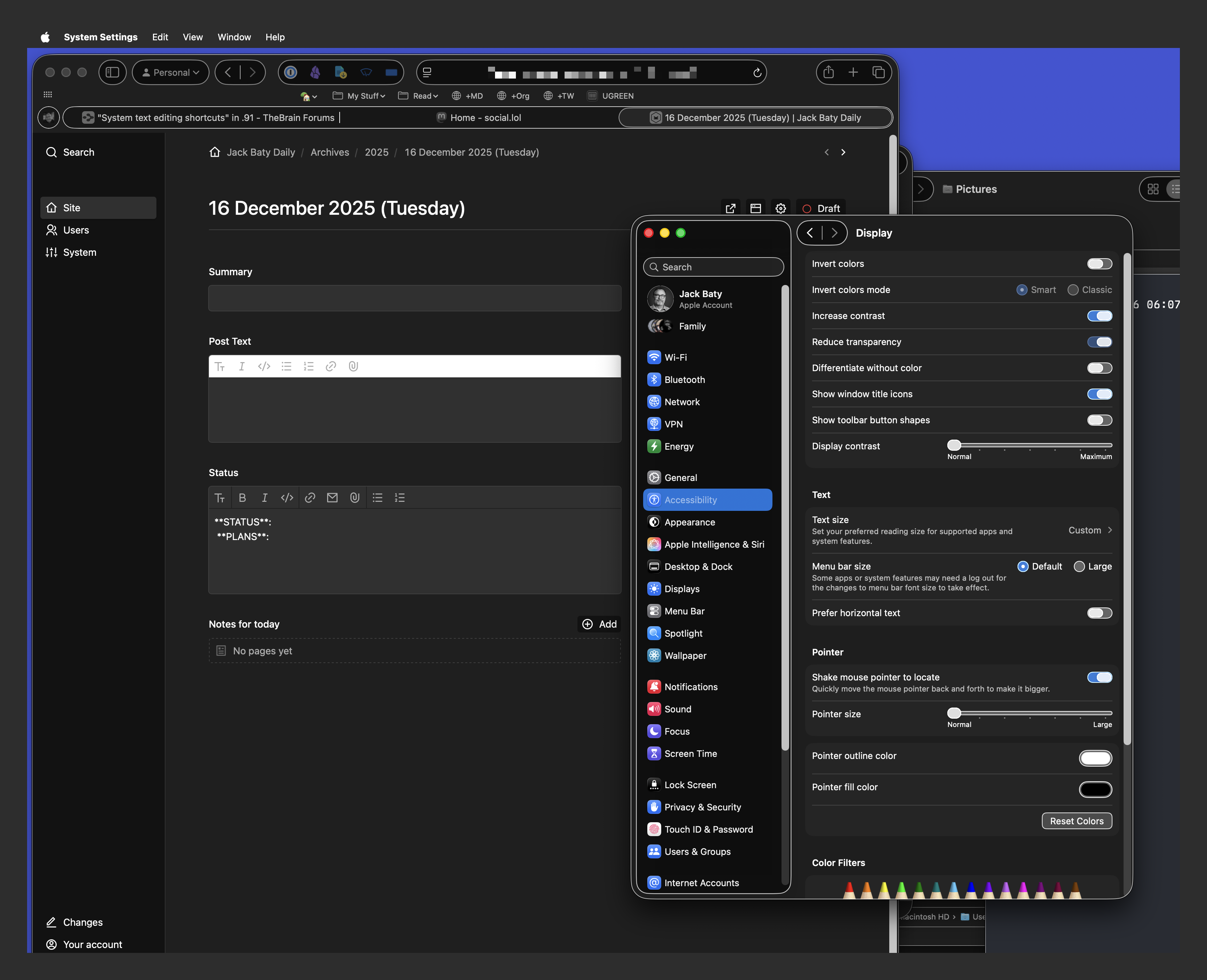Click inside the Summary input field
This screenshot has width=1207, height=980.
click(x=414, y=298)
